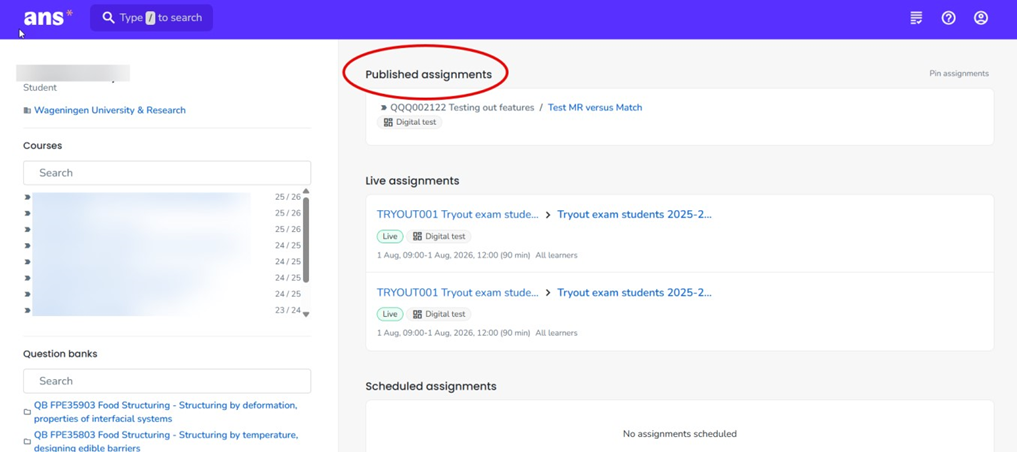Open the user account profile icon
Viewport: 1017px width, 452px height.
click(980, 18)
